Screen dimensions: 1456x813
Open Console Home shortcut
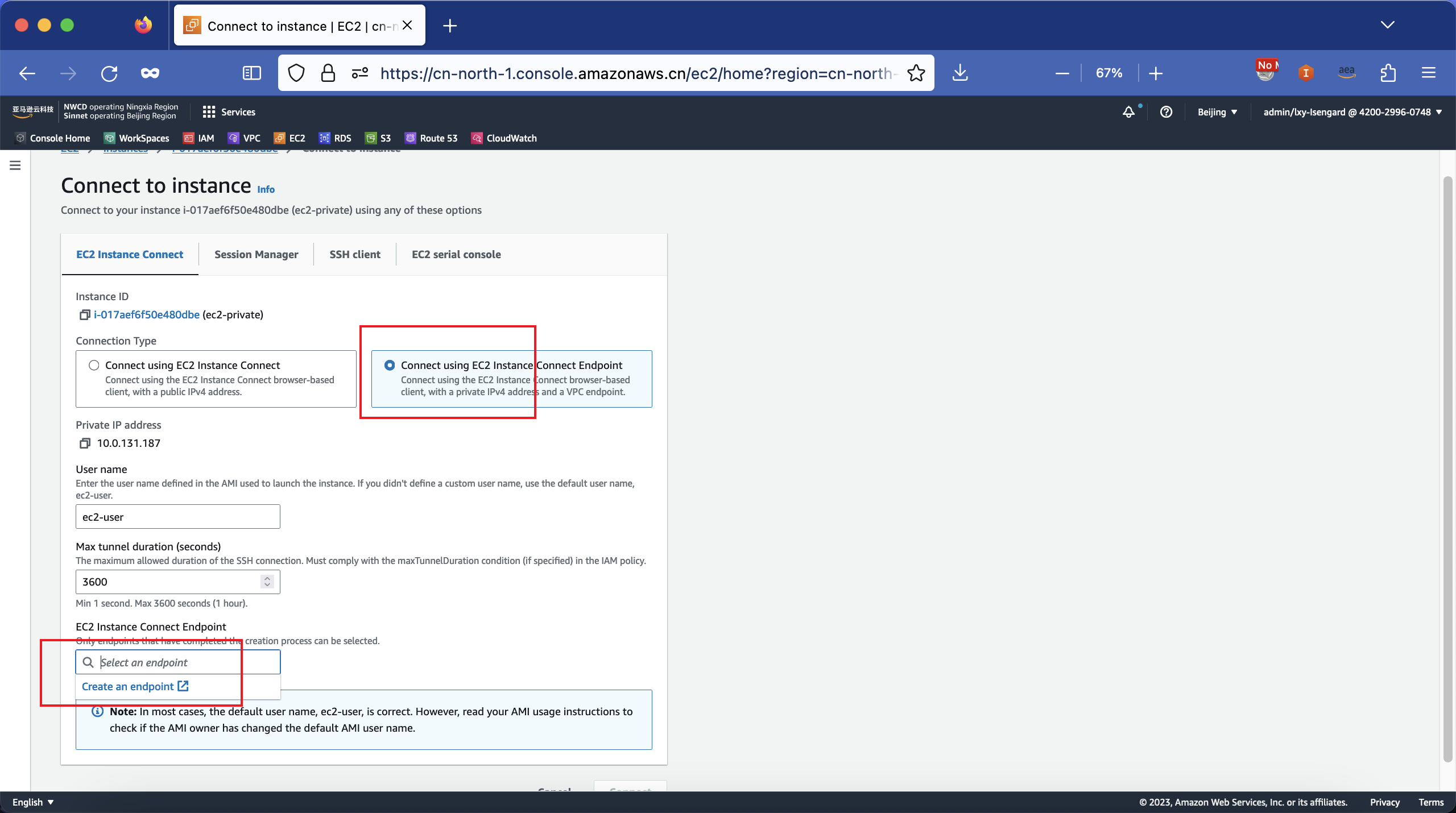coord(53,138)
